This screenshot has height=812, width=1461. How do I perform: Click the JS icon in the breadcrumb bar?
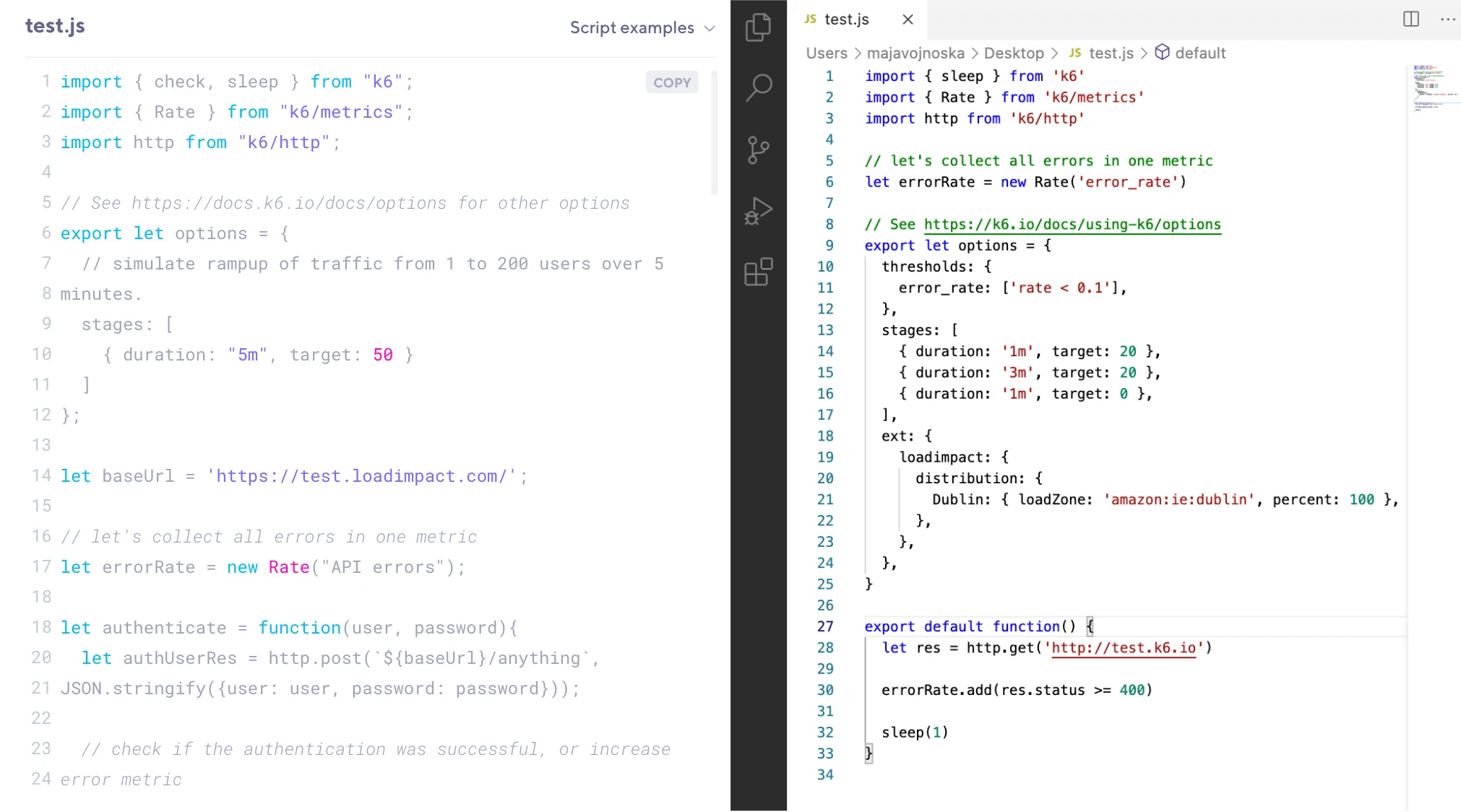click(x=1074, y=53)
